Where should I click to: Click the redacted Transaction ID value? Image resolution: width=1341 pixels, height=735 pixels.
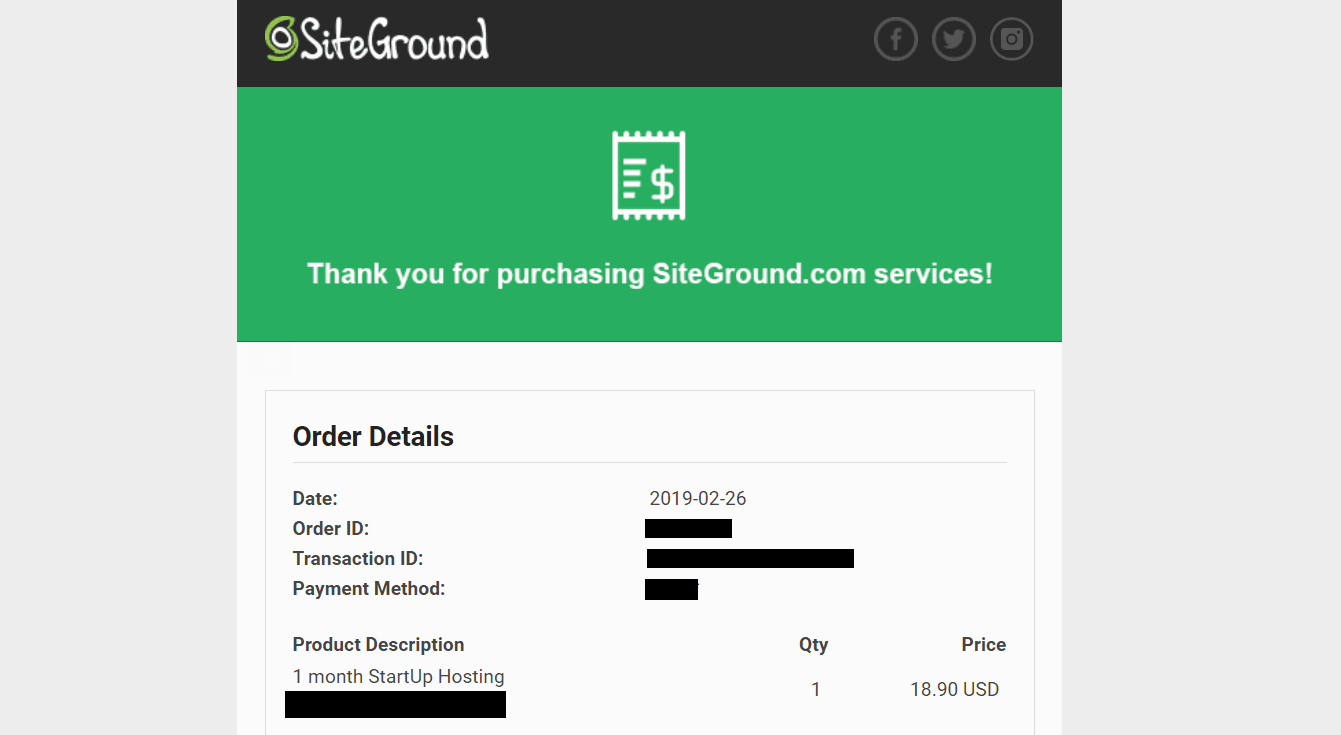click(750, 558)
